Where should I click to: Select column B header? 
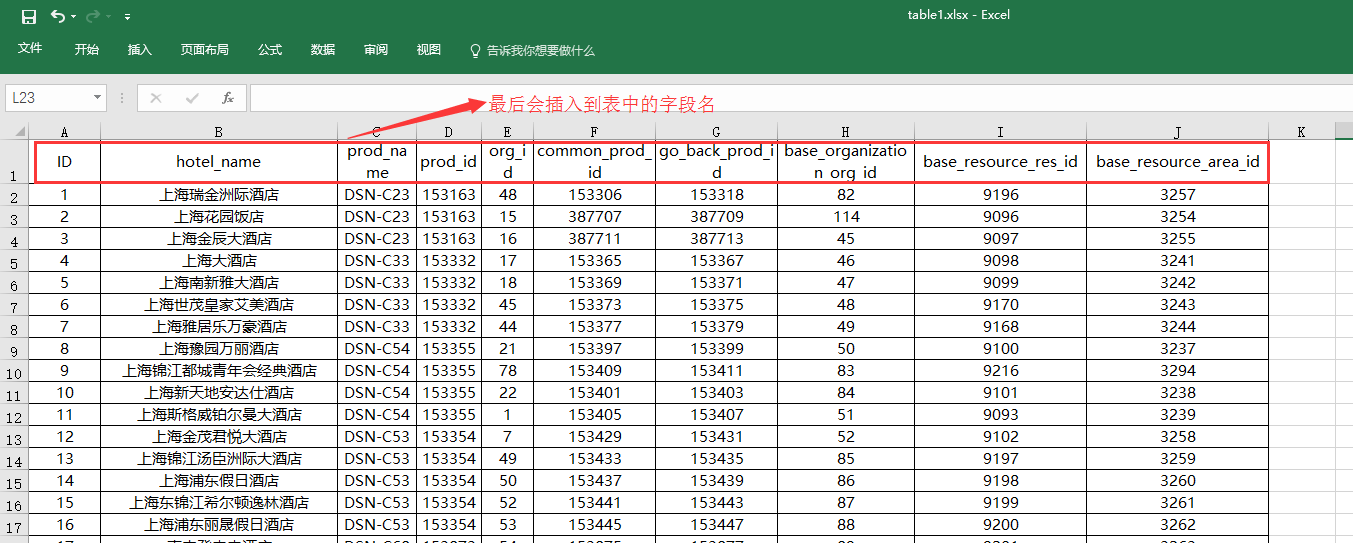point(218,131)
